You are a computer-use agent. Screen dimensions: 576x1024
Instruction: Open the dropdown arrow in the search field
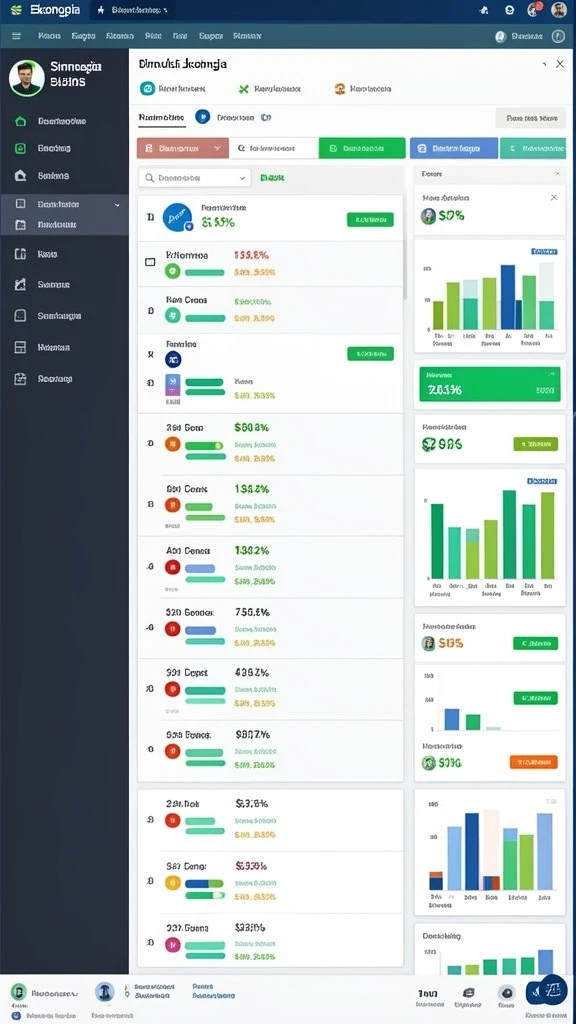[242, 178]
